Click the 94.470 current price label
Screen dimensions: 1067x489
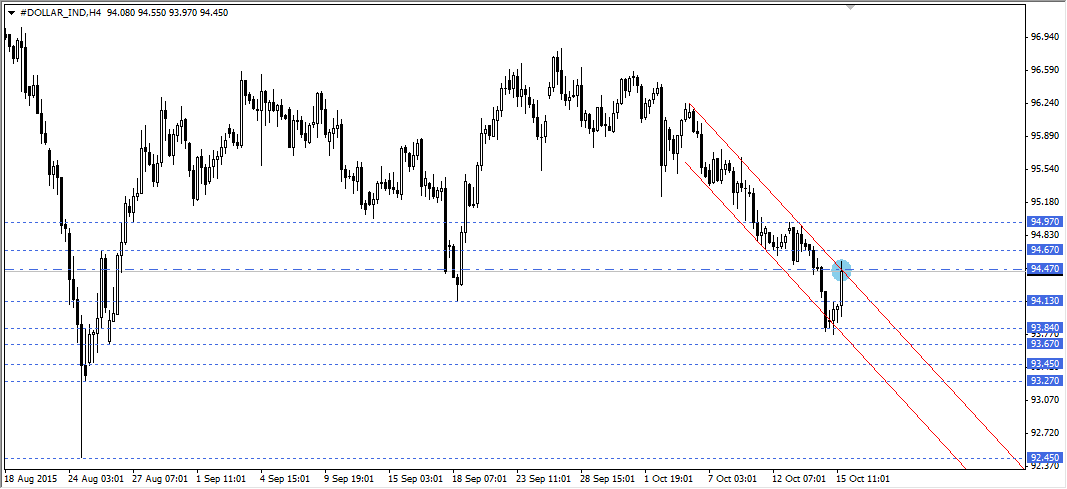[1044, 270]
